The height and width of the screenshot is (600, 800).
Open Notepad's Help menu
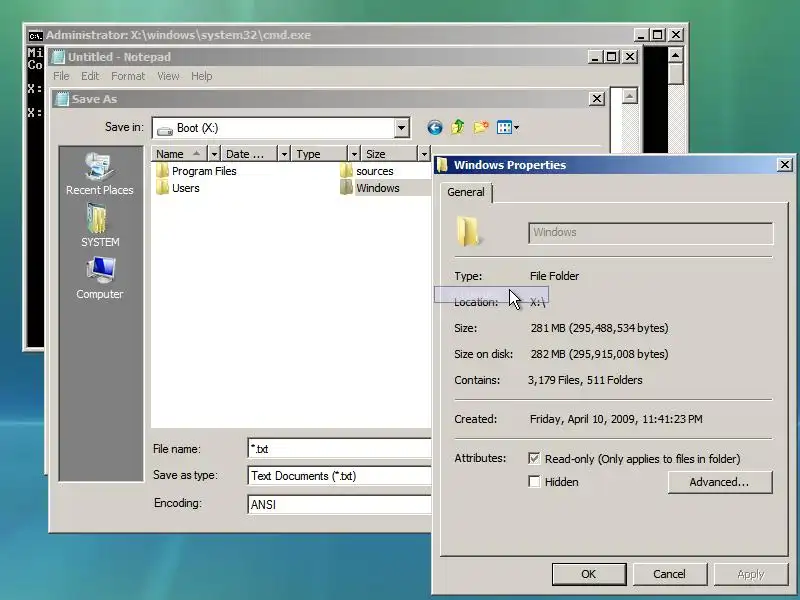click(202, 76)
